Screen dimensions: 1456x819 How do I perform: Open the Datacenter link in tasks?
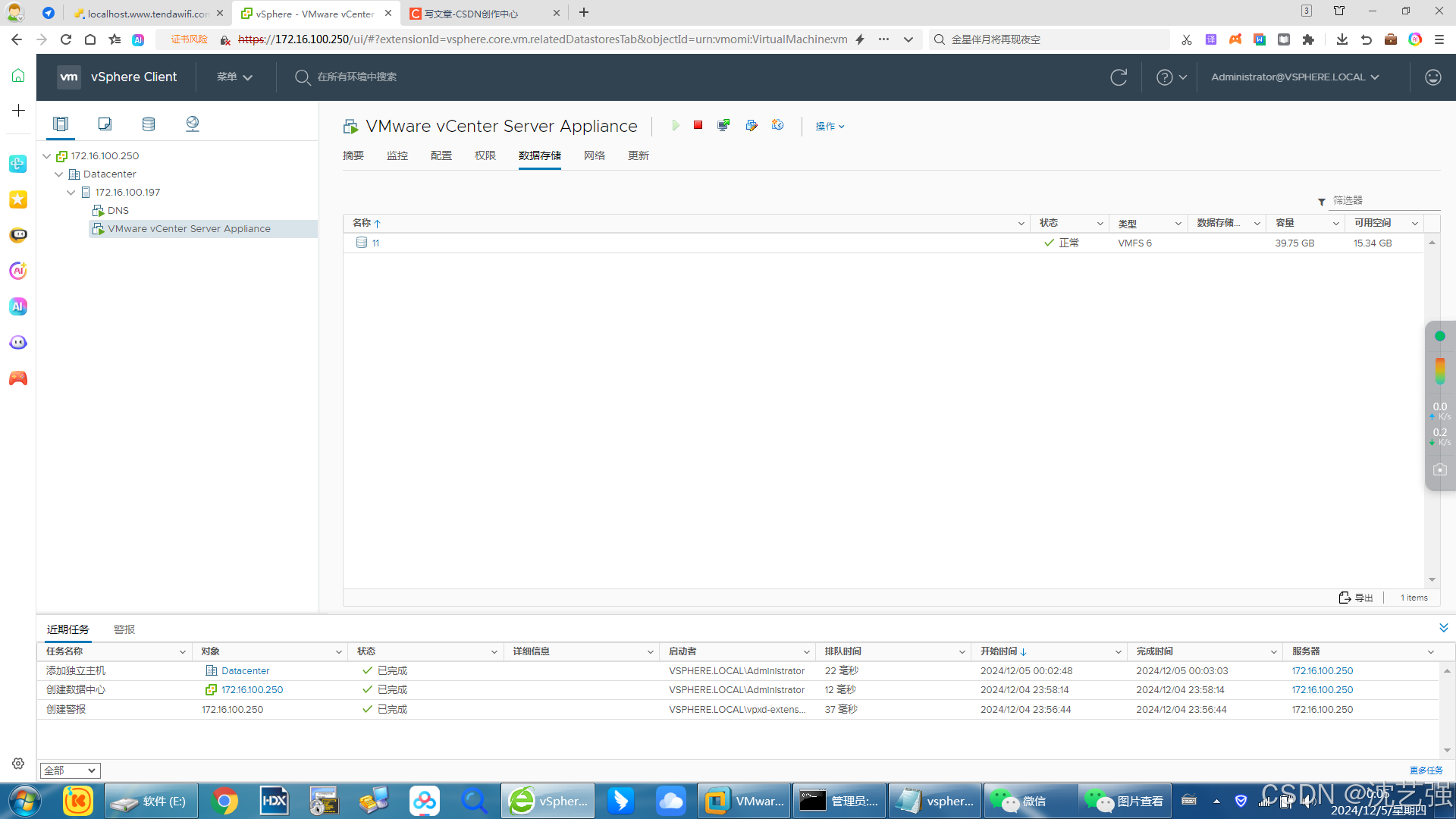(x=245, y=670)
